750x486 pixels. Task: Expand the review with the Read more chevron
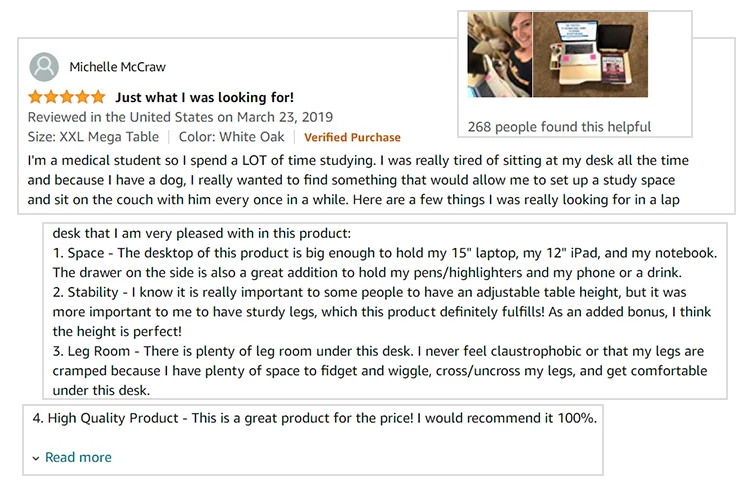[36, 458]
